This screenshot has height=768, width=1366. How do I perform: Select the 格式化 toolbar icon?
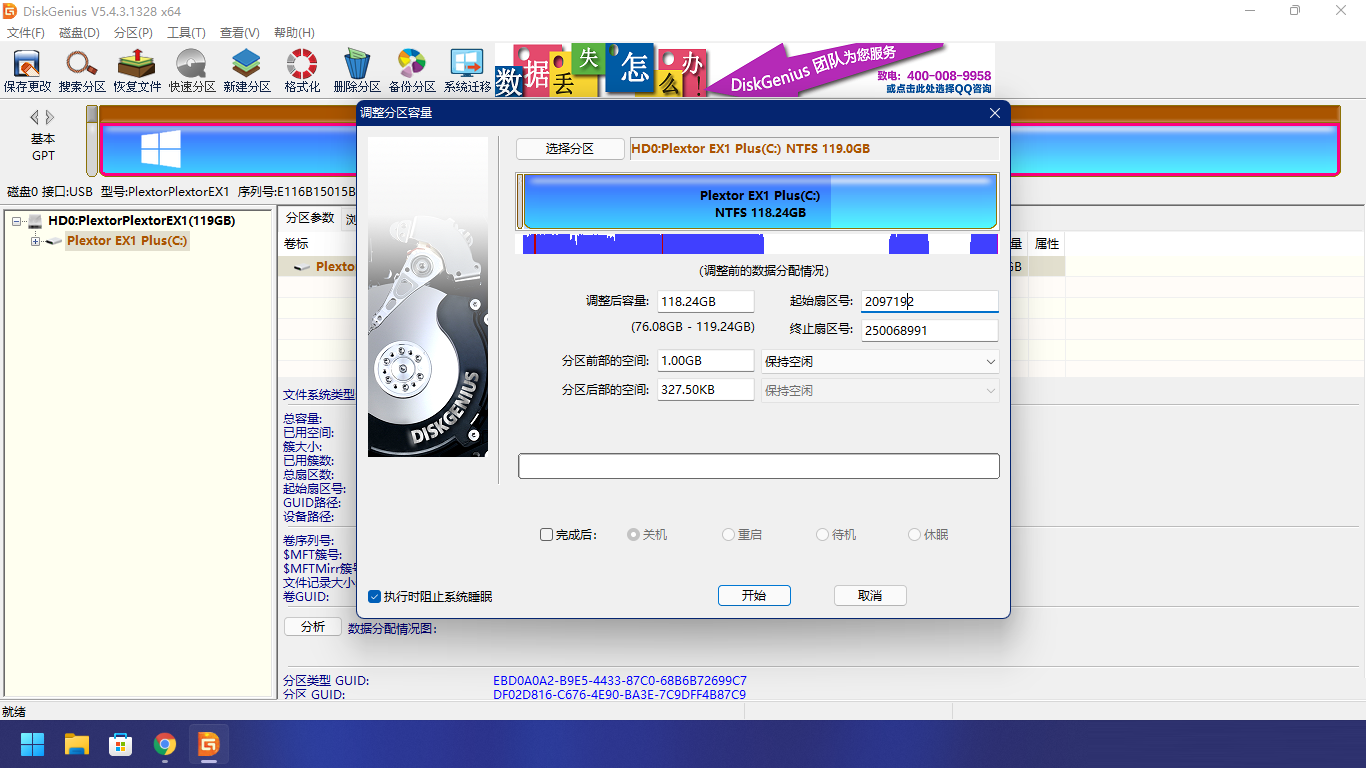(x=302, y=71)
